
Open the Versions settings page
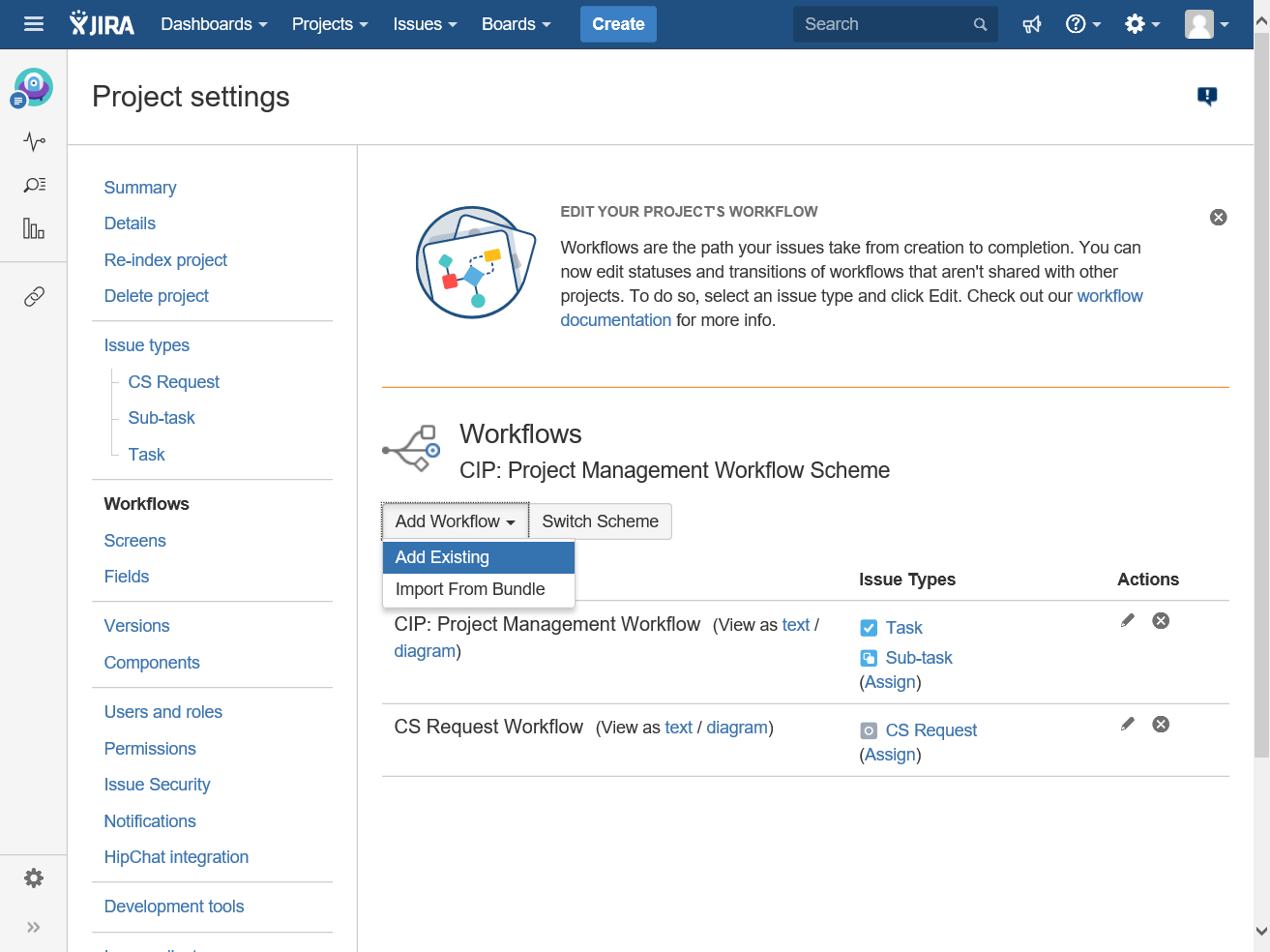coord(136,626)
